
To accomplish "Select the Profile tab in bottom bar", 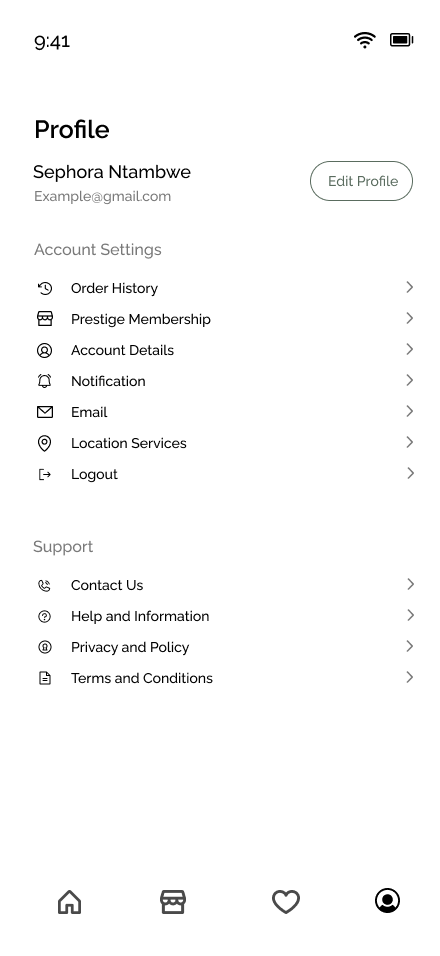I will (387, 901).
